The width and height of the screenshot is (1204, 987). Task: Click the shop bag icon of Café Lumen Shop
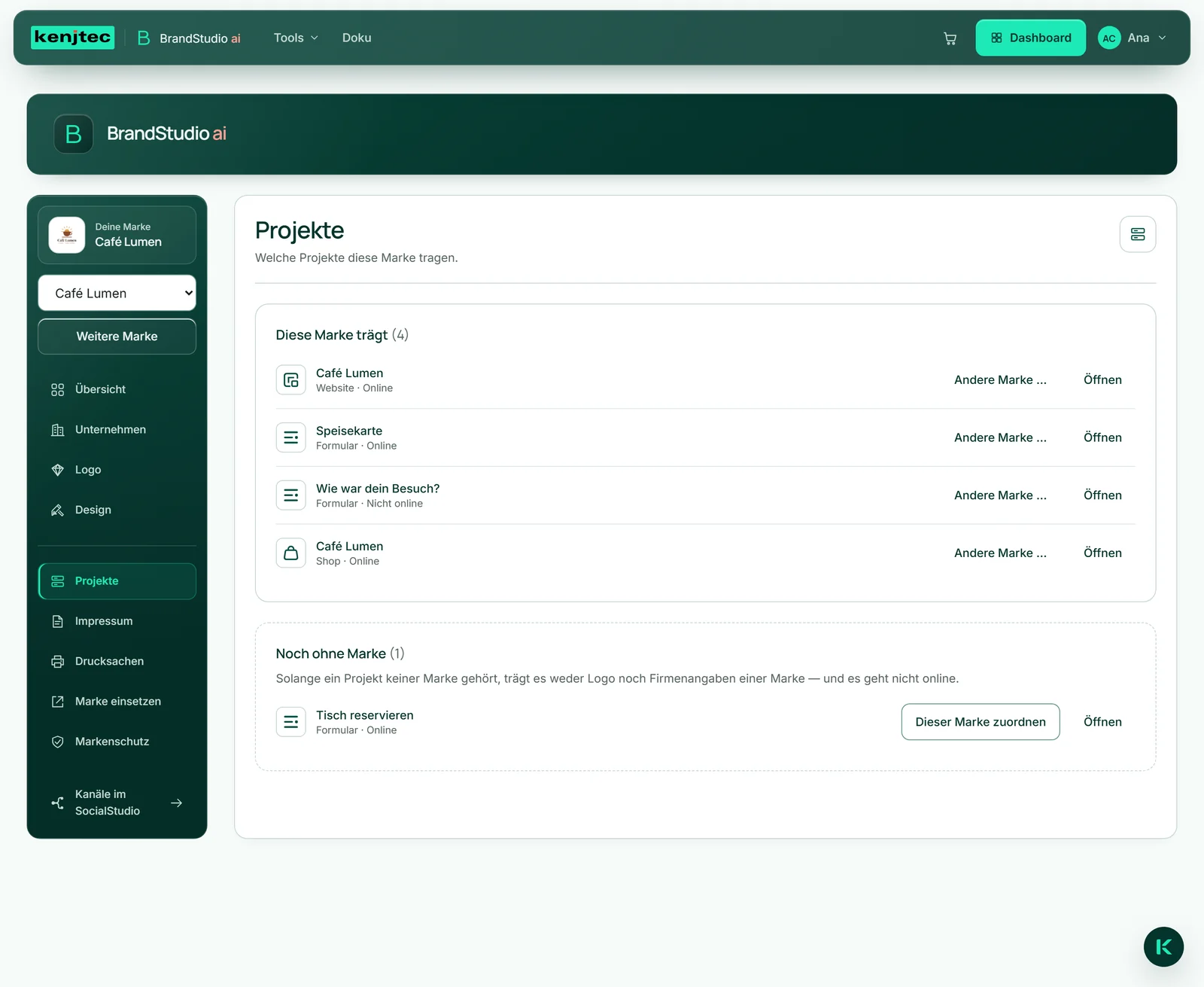point(291,553)
